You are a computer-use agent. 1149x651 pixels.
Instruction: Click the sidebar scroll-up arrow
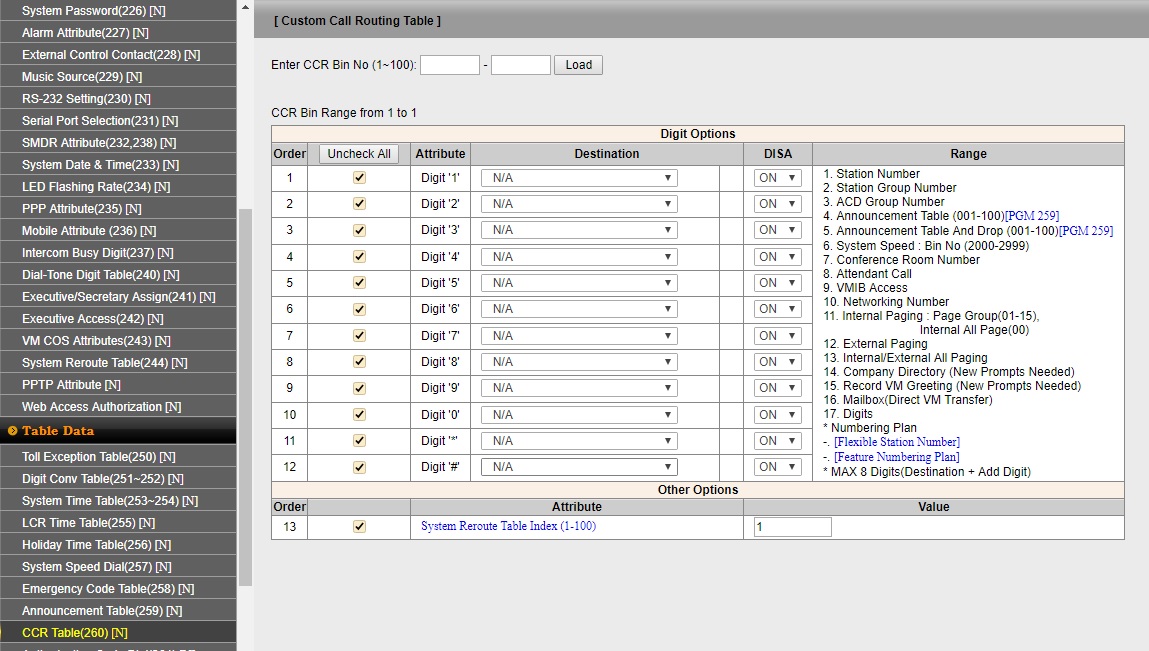[x=245, y=8]
